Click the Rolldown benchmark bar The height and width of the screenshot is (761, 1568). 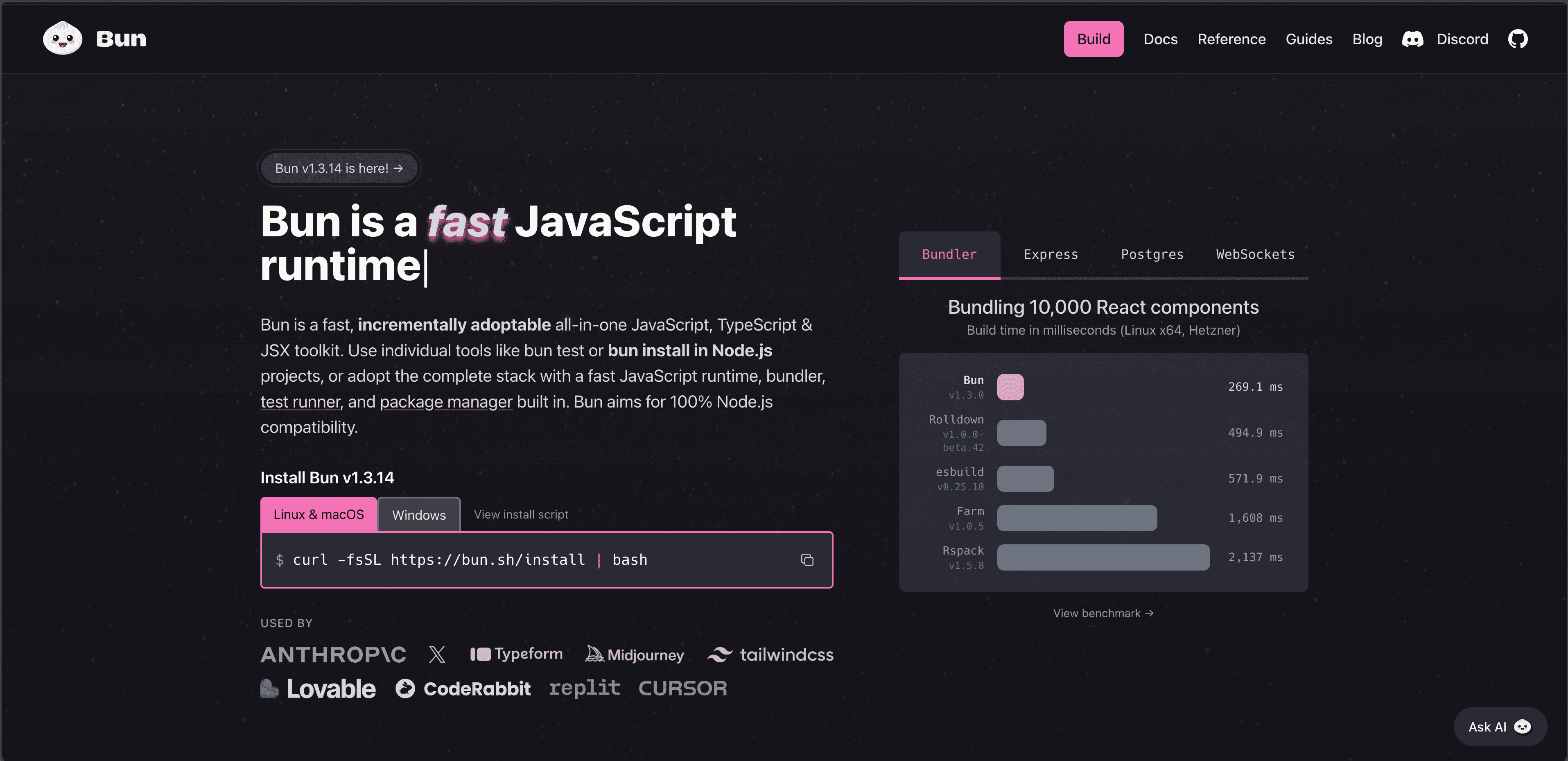coord(1021,433)
